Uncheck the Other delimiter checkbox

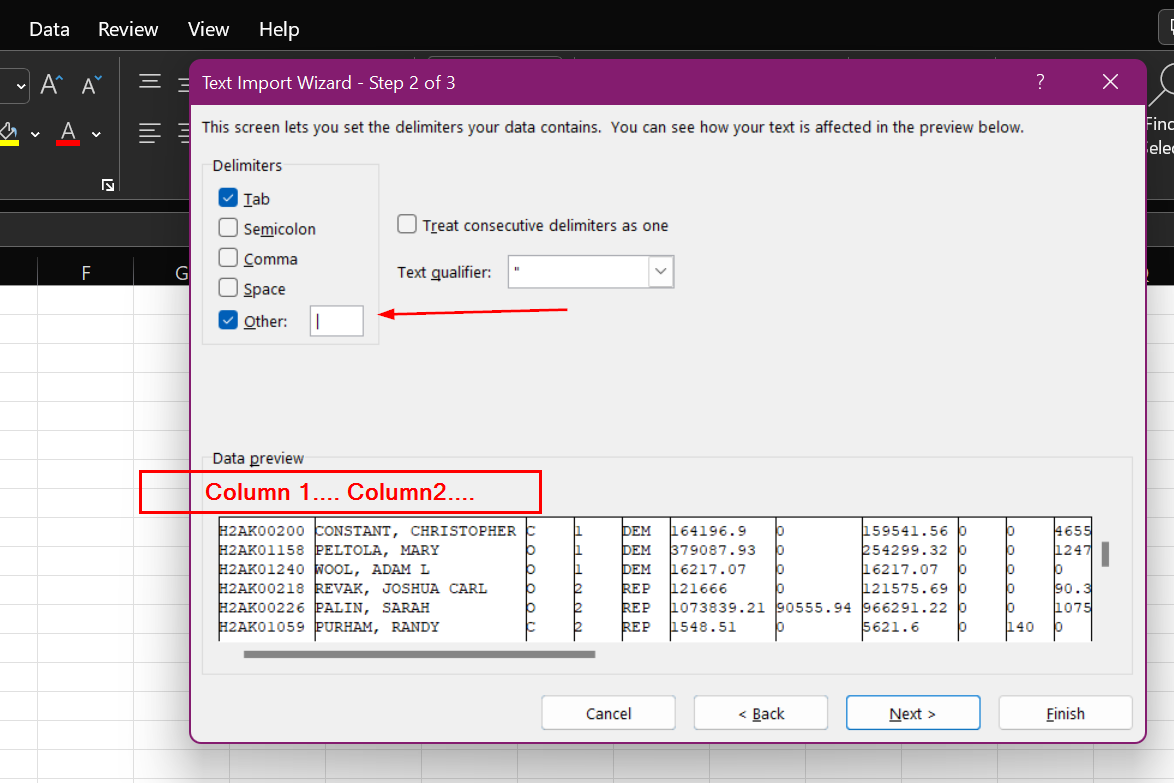coord(228,320)
